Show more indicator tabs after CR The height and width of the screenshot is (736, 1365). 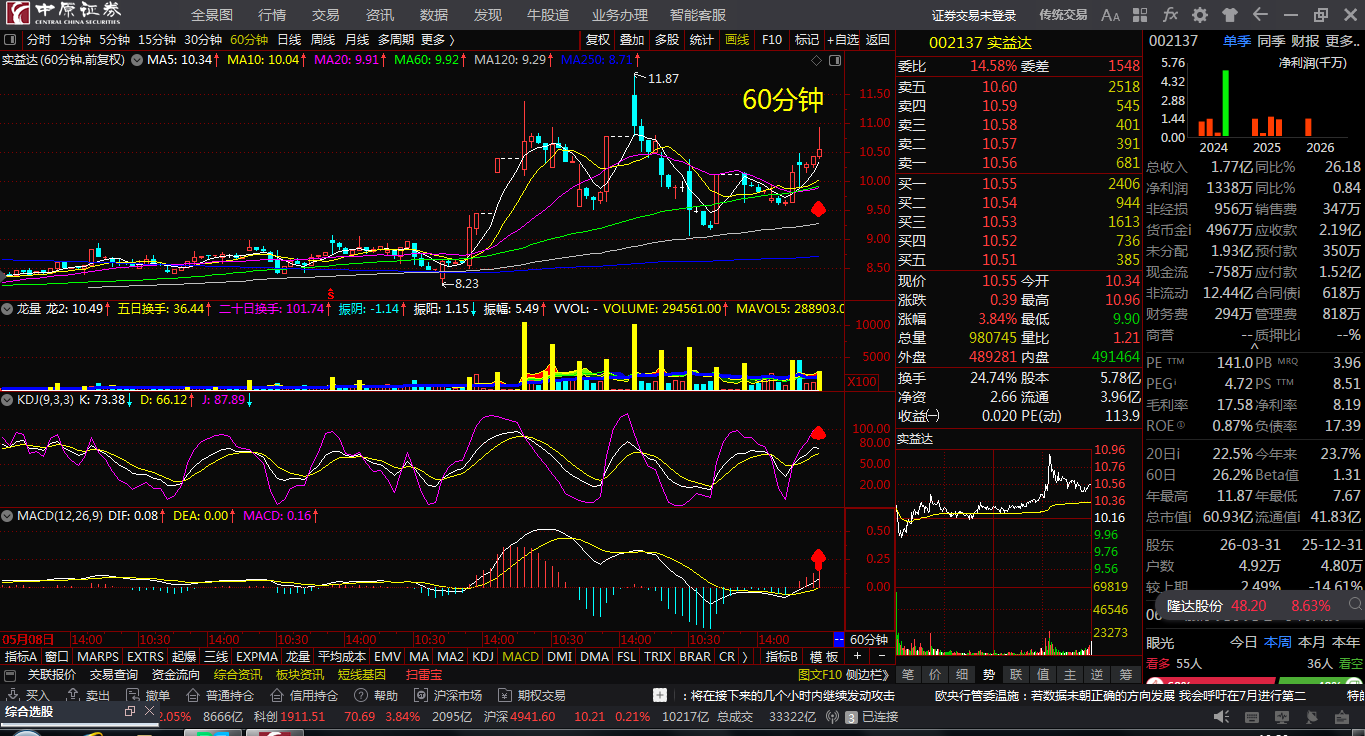pos(747,657)
